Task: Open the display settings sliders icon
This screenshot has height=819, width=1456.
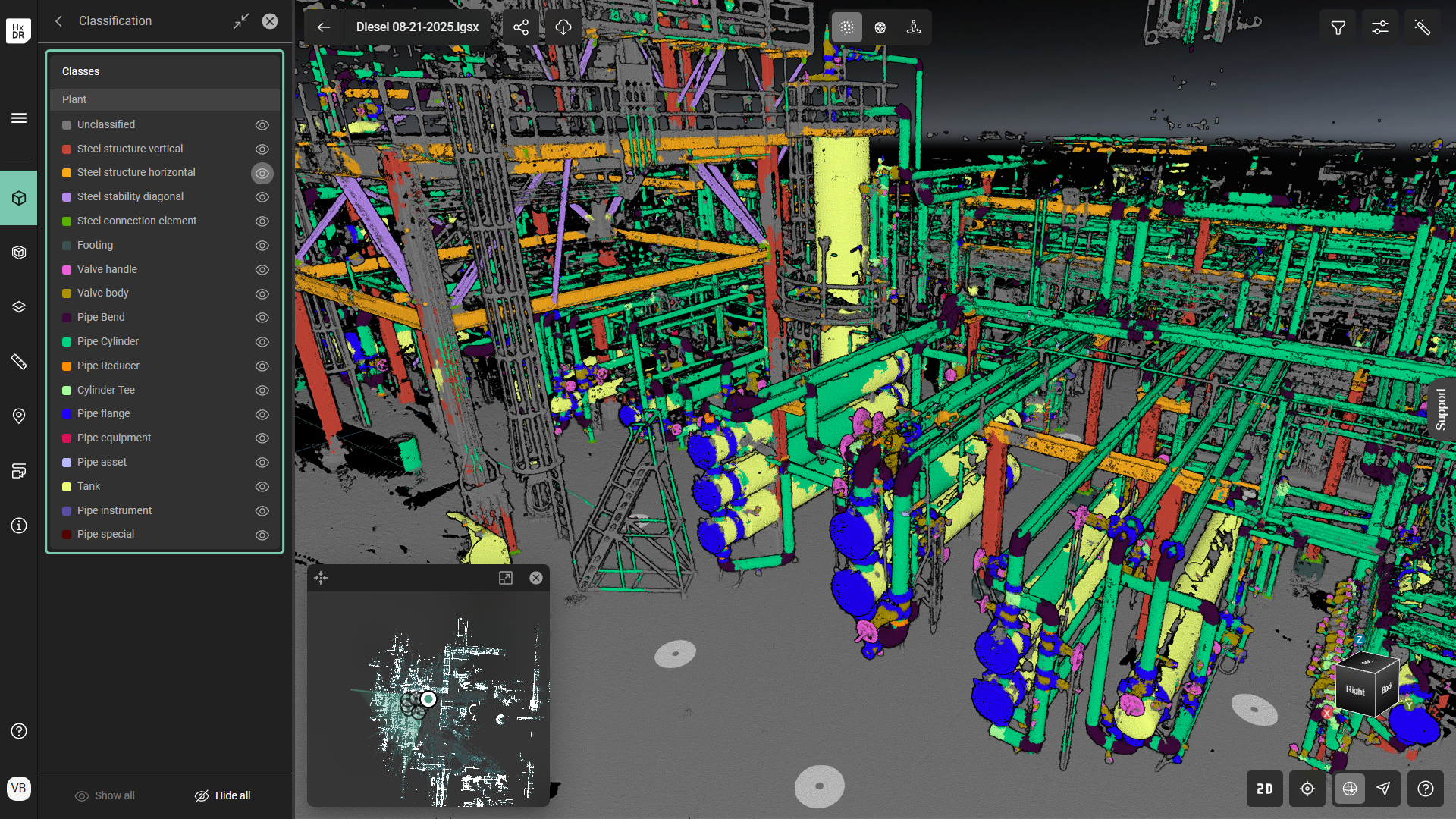Action: pos(1379,27)
